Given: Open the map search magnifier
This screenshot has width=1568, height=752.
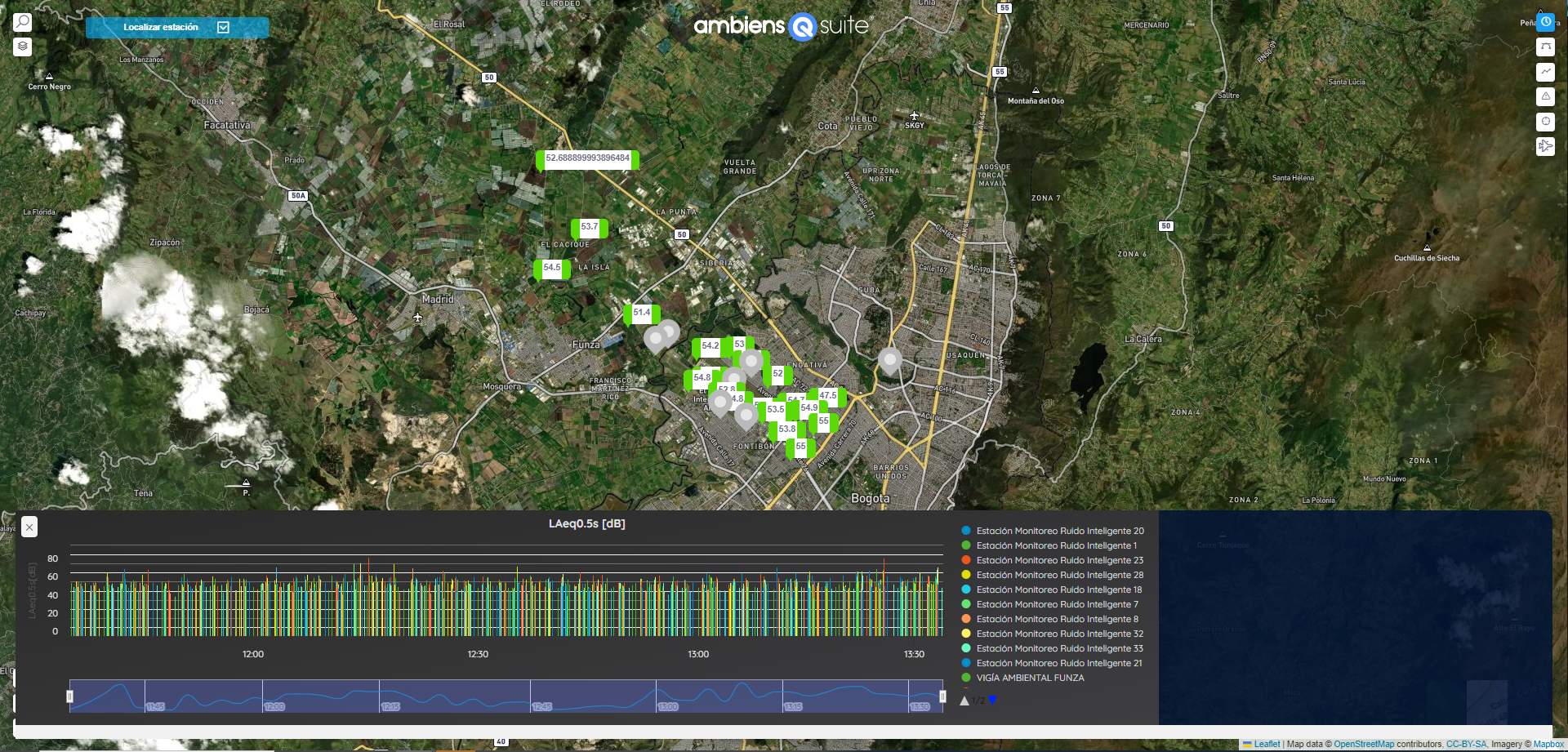Looking at the screenshot, I should tap(23, 22).
